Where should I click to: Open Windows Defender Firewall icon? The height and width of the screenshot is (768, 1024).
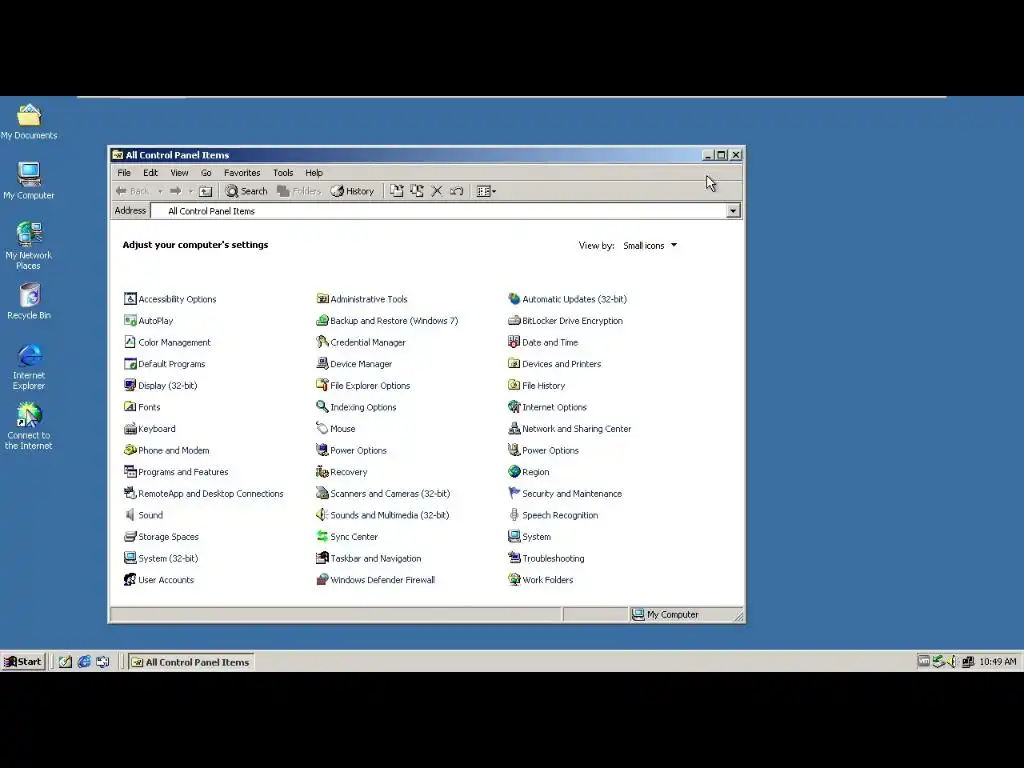322,579
